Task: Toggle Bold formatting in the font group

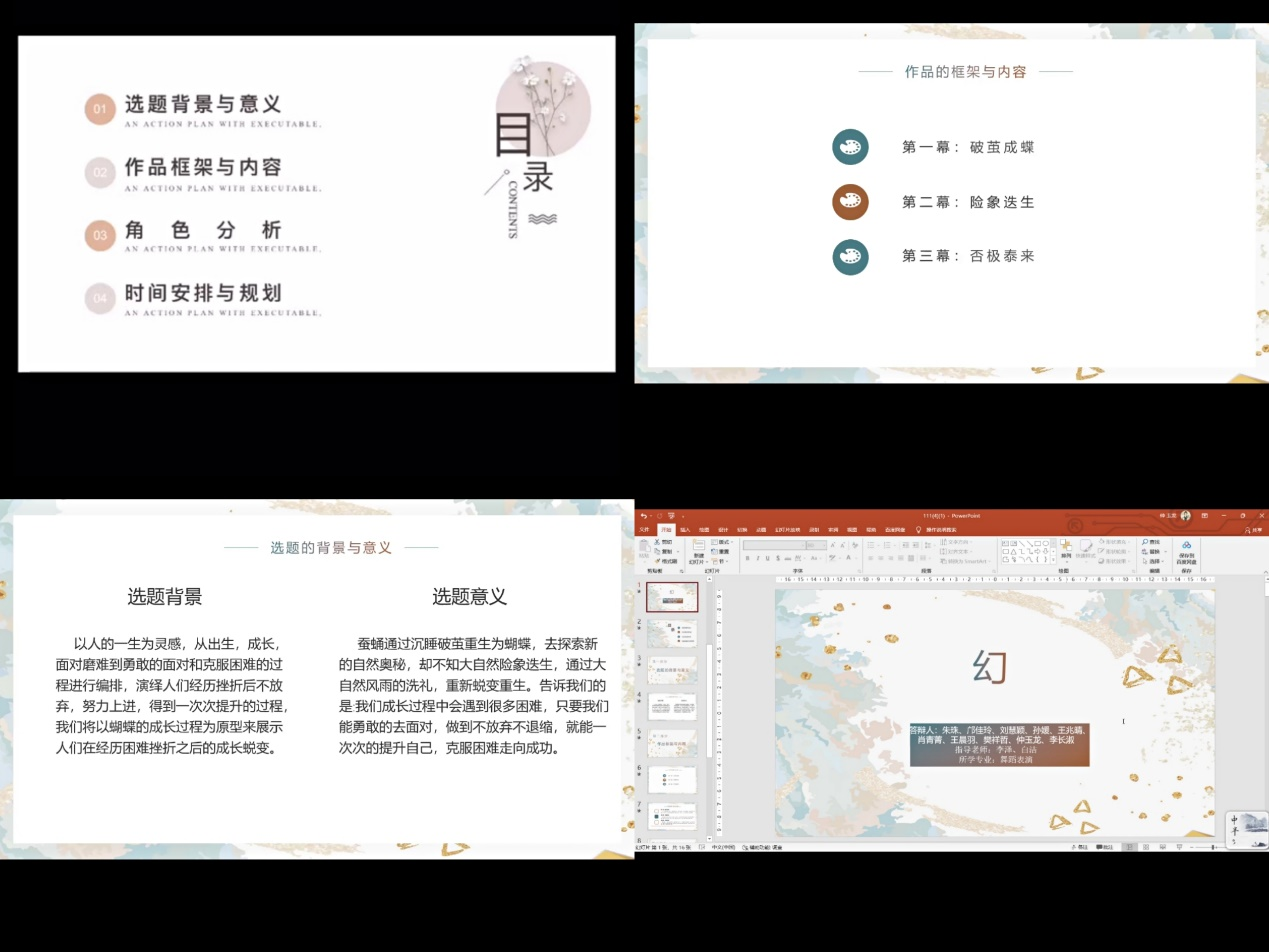Action: [746, 558]
